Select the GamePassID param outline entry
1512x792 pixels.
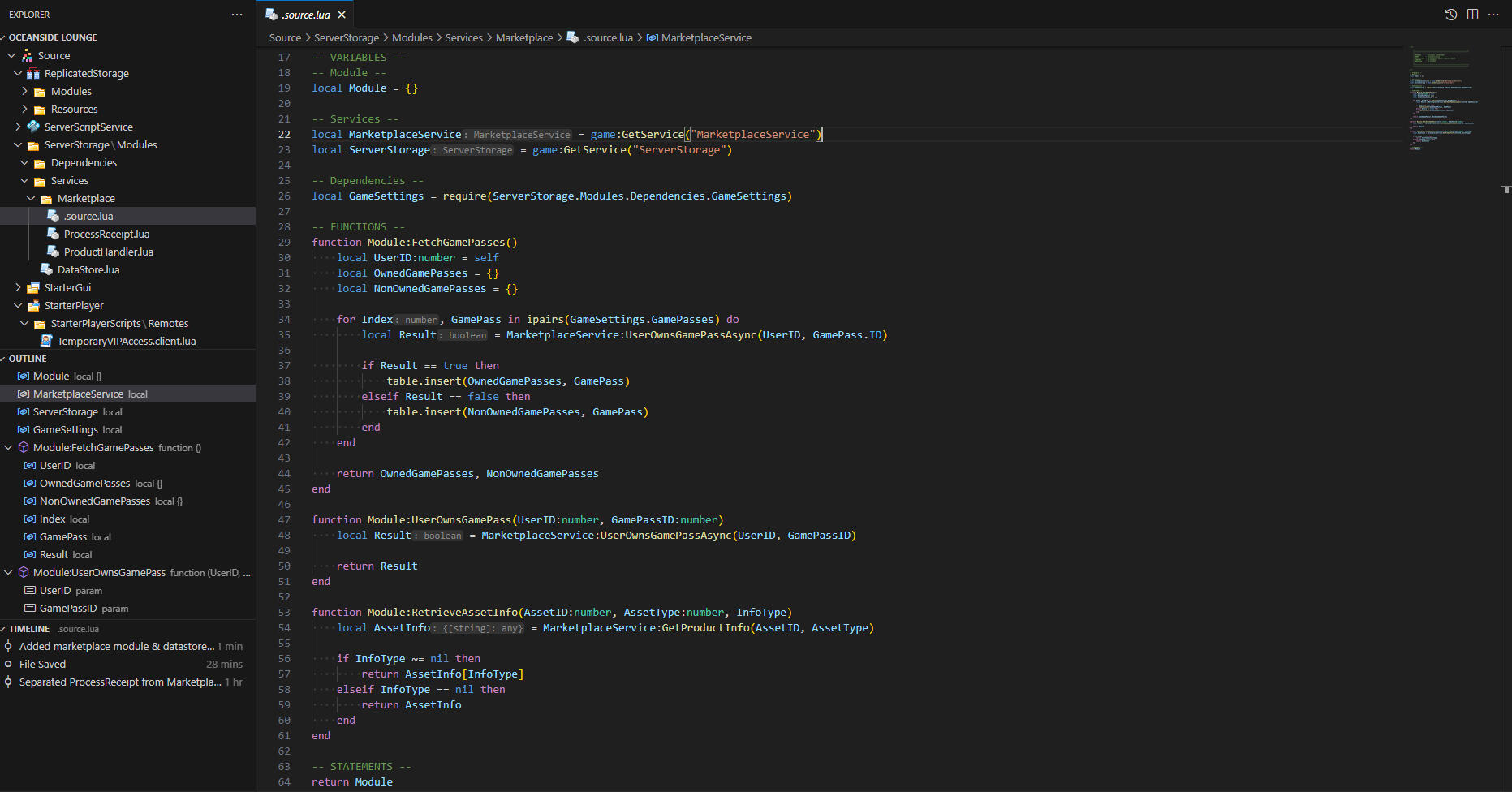pyautogui.click(x=127, y=608)
